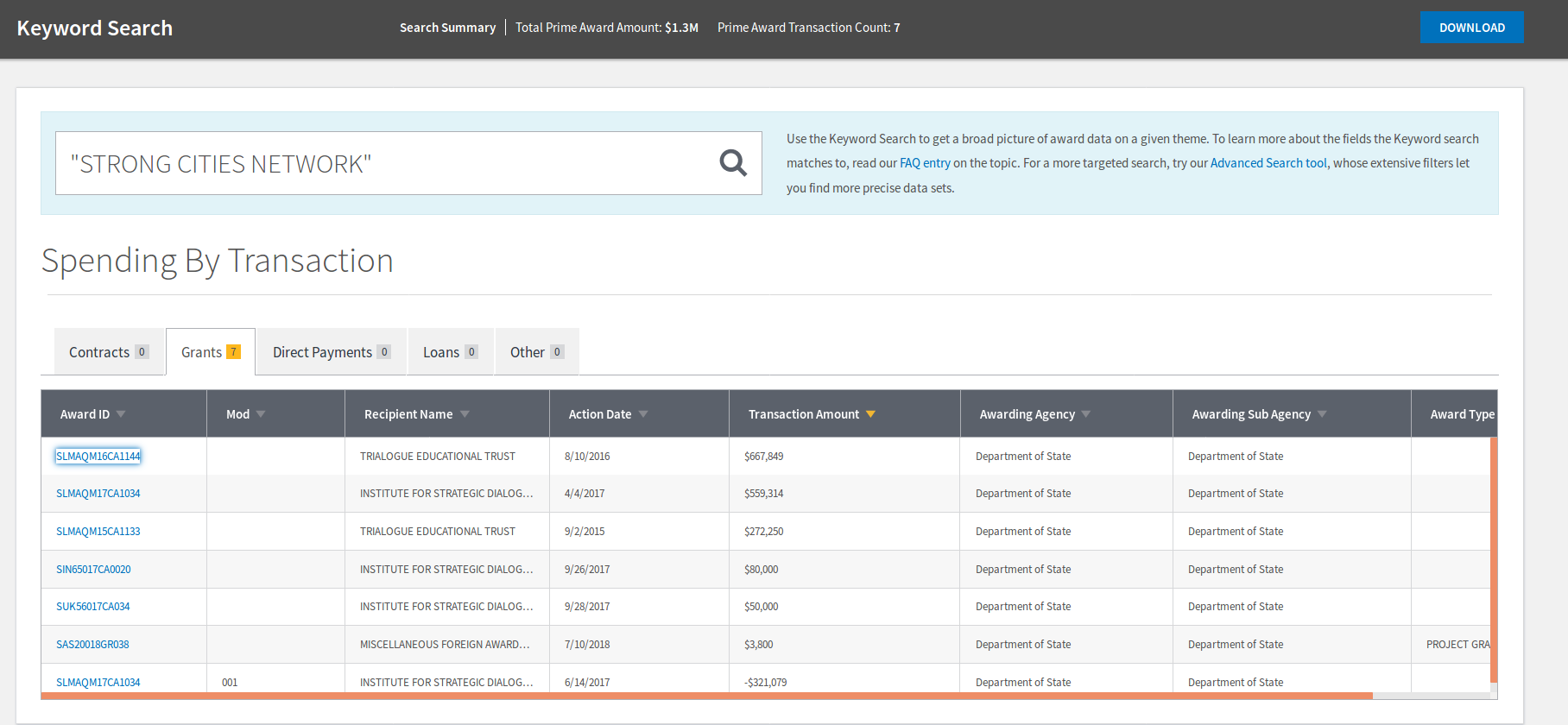
Task: Select the $272,250 transaction amount cell
Action: pyautogui.click(x=844, y=532)
